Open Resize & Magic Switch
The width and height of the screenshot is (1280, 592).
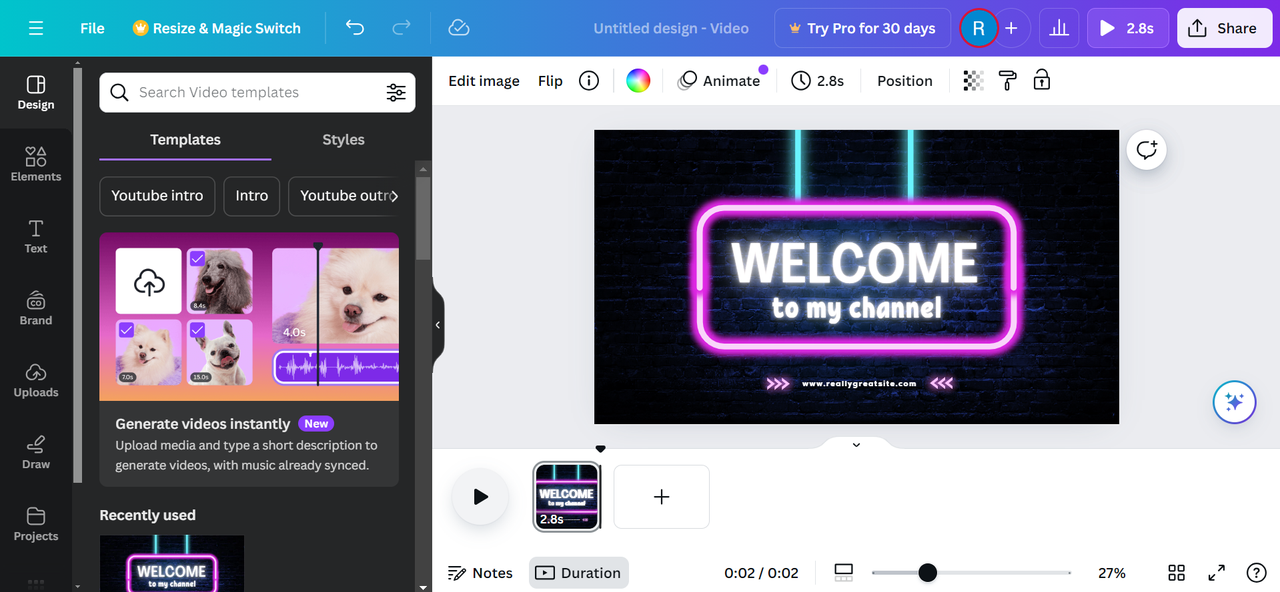pyautogui.click(x=217, y=28)
